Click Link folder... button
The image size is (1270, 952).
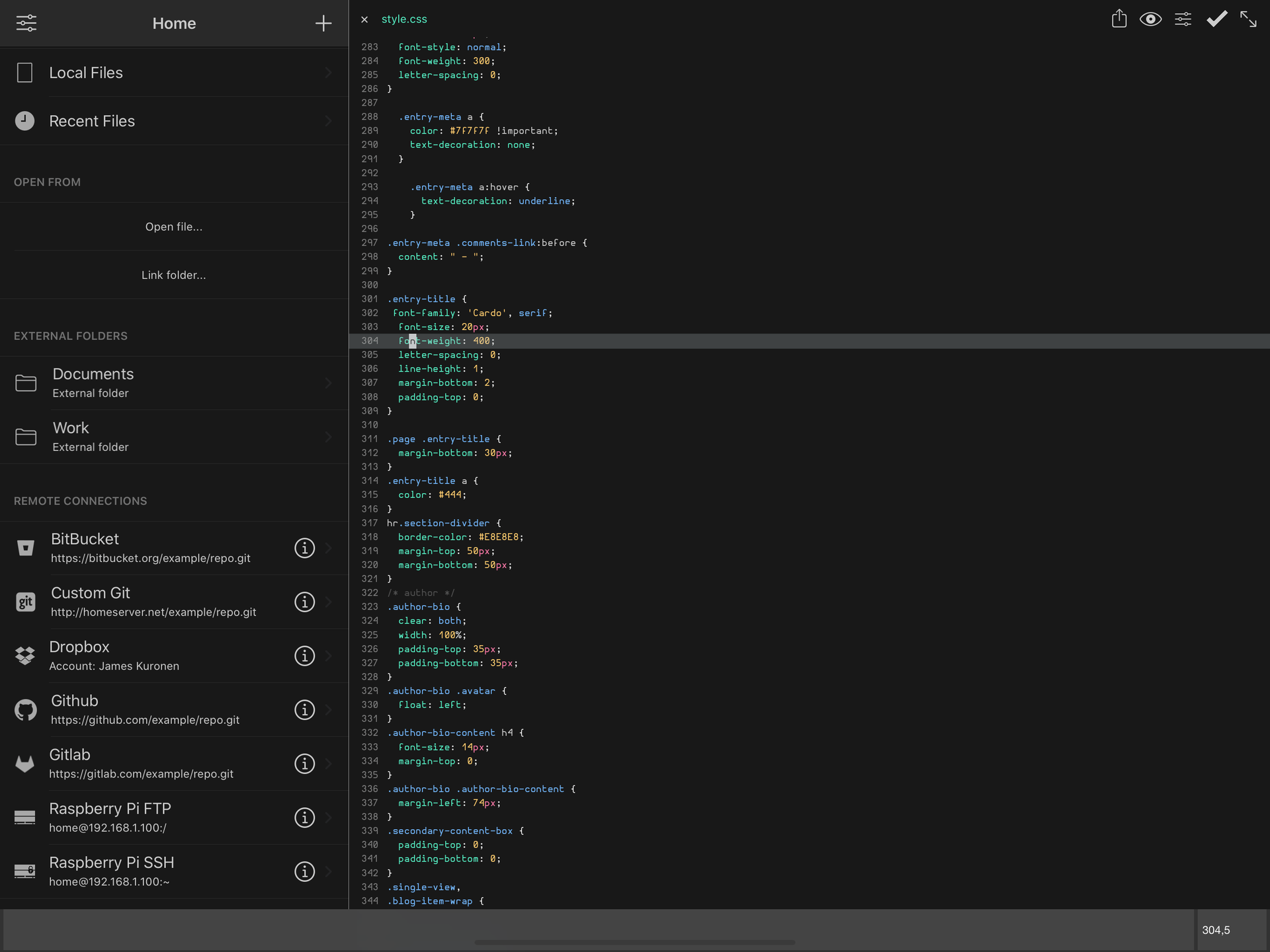pos(173,275)
